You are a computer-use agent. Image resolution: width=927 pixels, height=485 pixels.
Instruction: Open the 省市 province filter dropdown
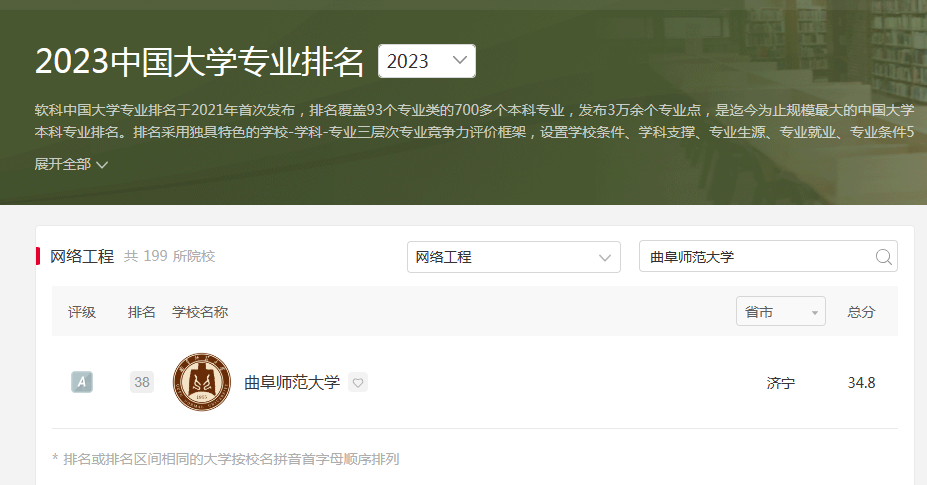coord(780,312)
